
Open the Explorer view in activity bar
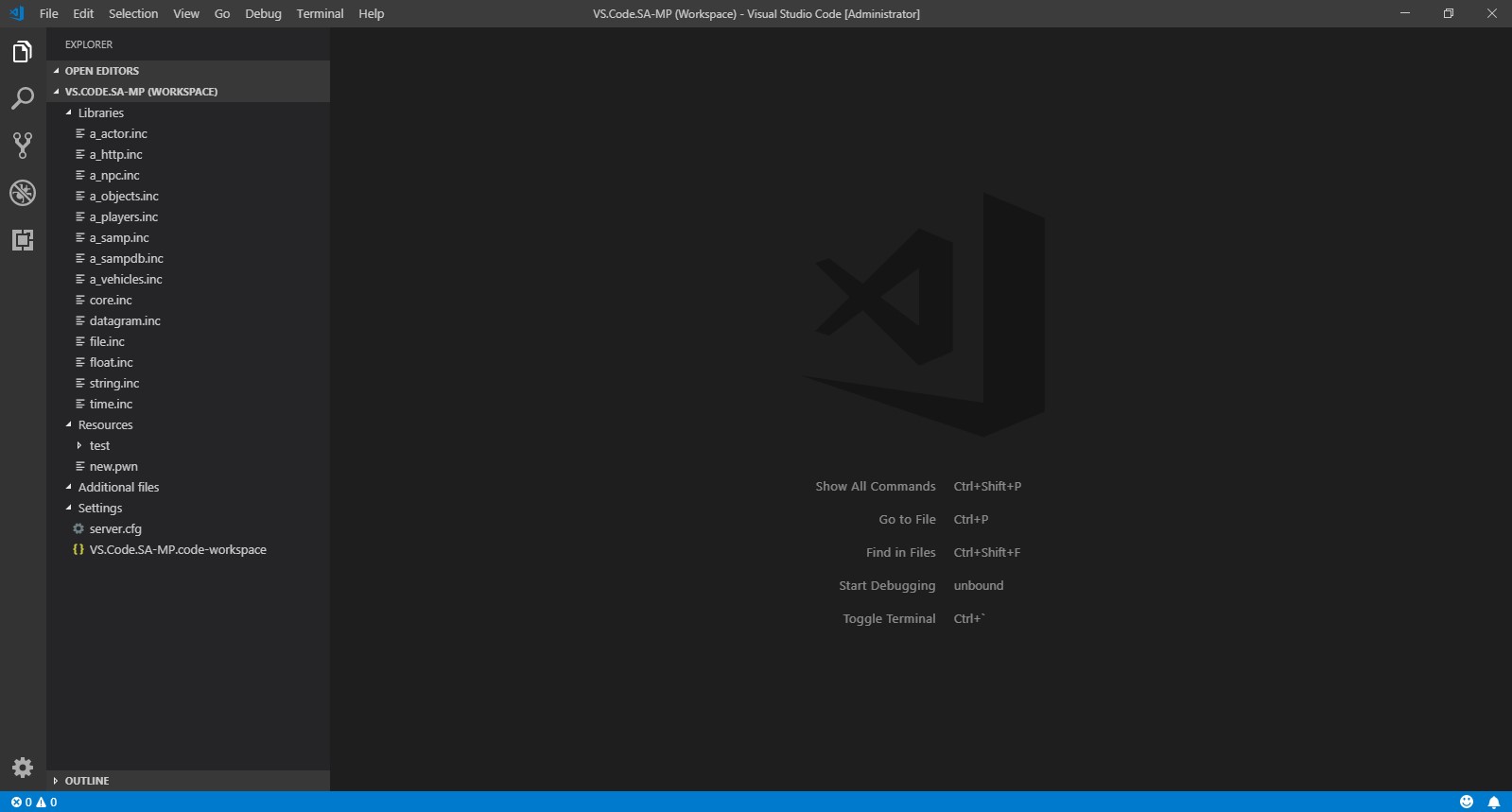pyautogui.click(x=23, y=51)
